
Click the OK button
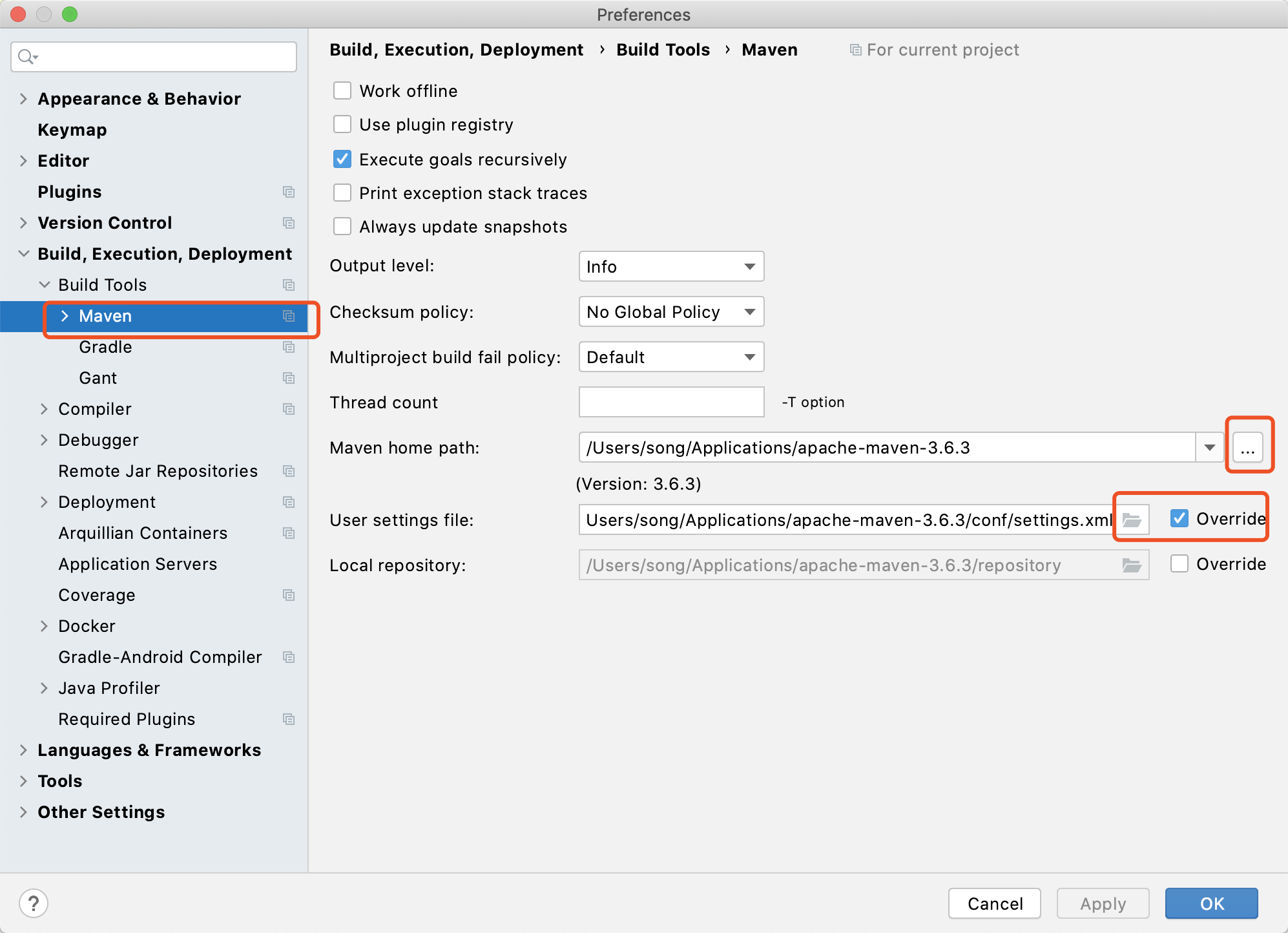tap(1211, 903)
